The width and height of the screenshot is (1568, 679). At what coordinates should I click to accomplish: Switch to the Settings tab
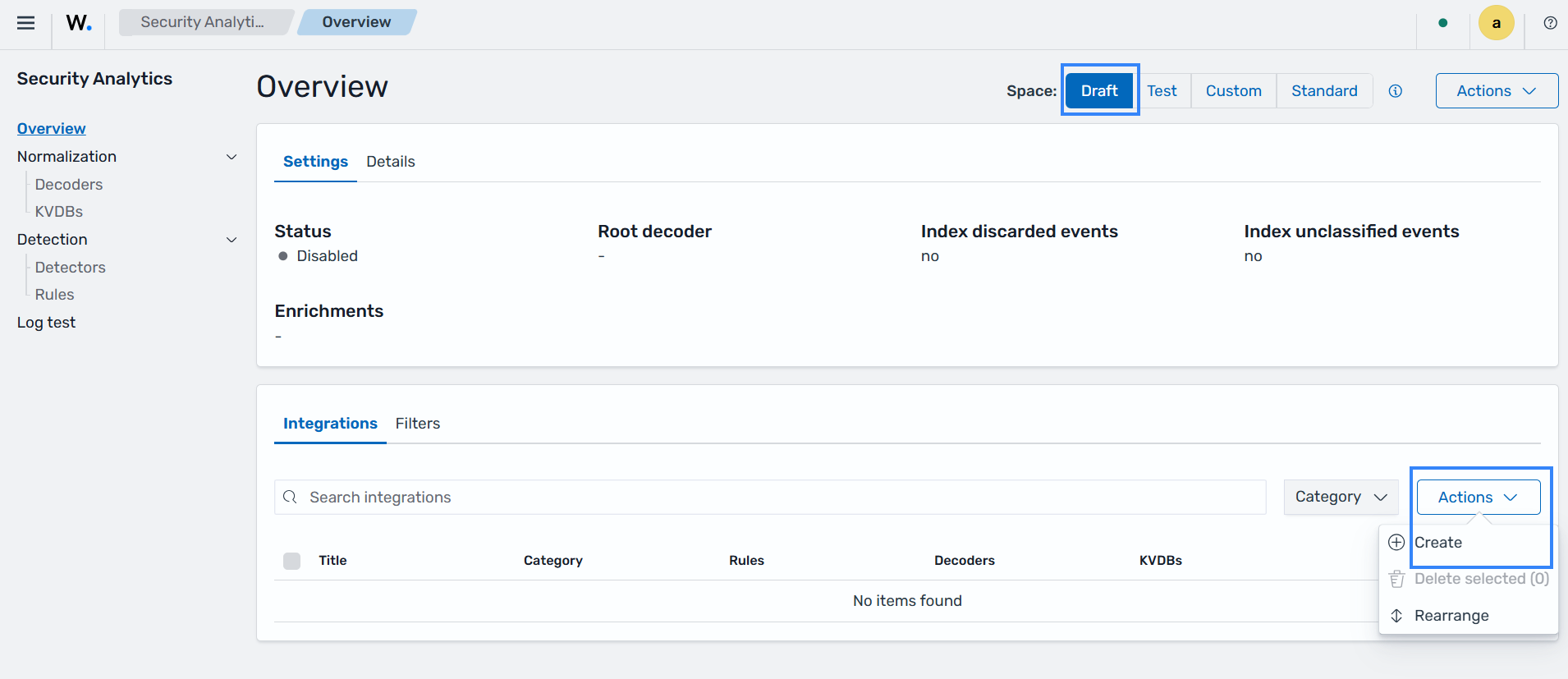(315, 162)
